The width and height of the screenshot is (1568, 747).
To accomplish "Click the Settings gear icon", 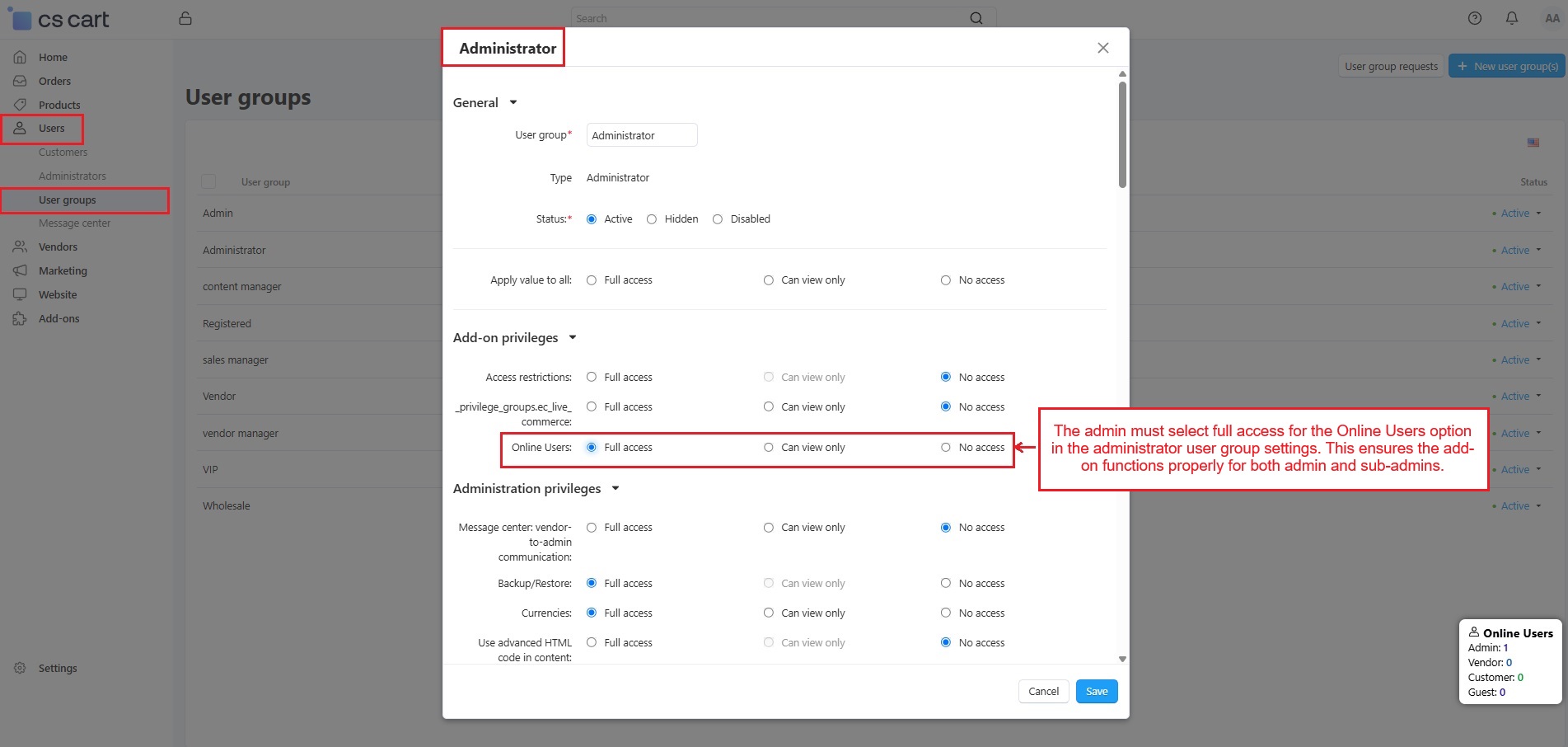I will tap(20, 668).
